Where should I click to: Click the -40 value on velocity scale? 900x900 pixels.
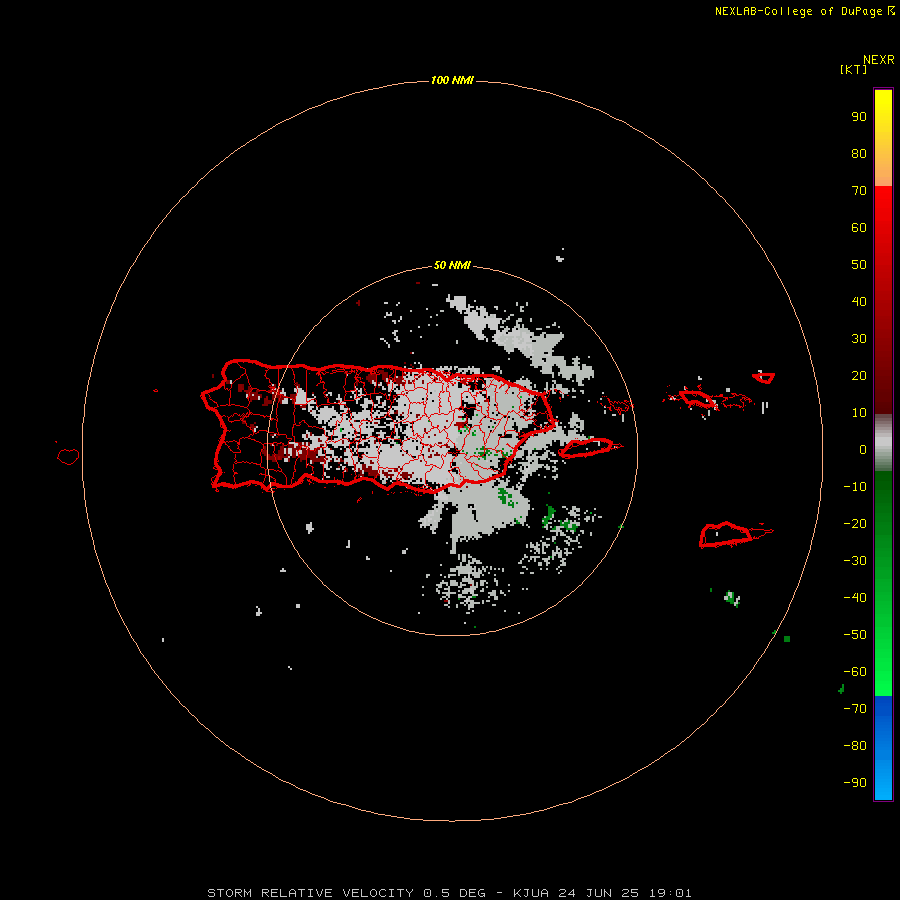click(x=855, y=598)
